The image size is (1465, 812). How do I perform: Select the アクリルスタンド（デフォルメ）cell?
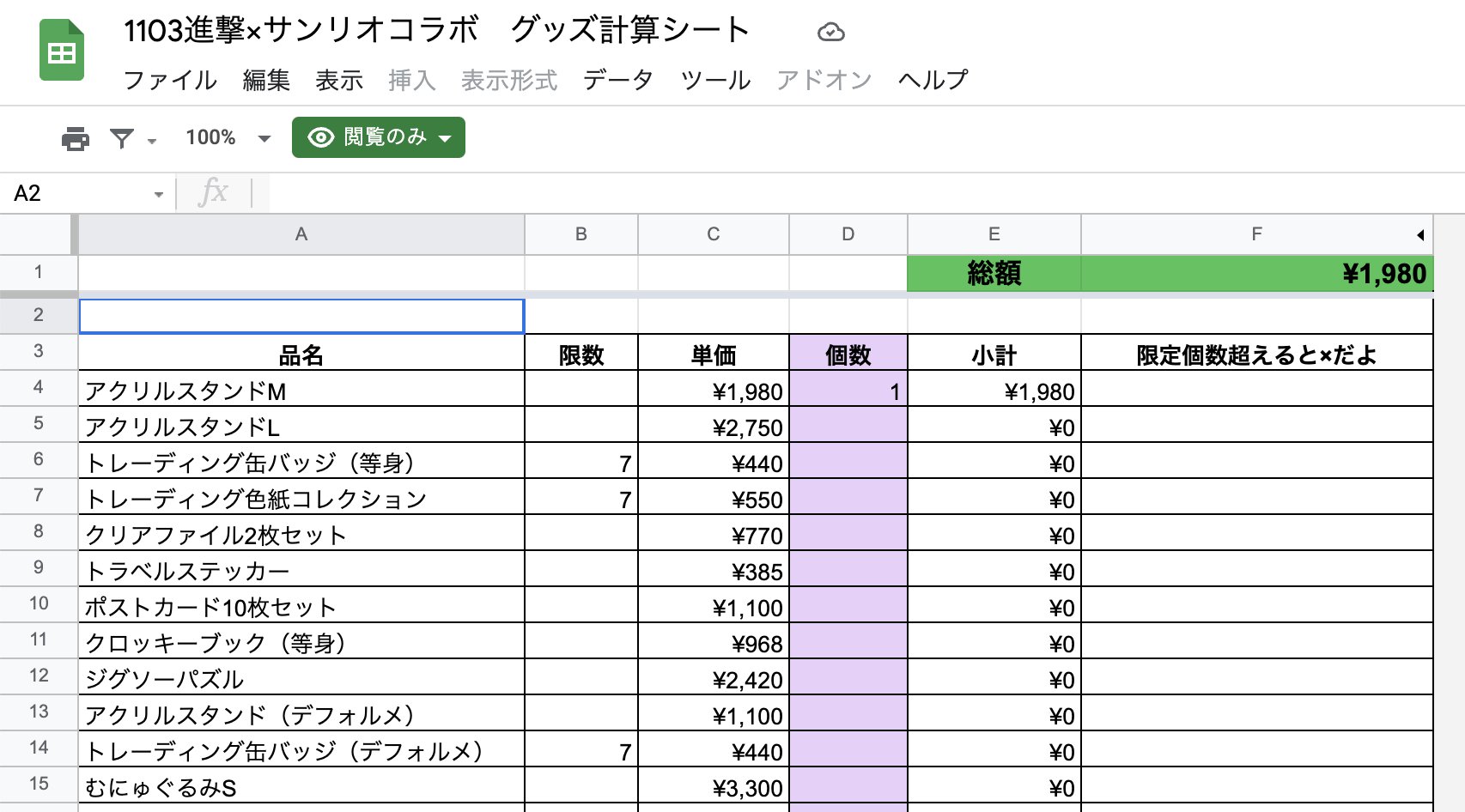301,713
